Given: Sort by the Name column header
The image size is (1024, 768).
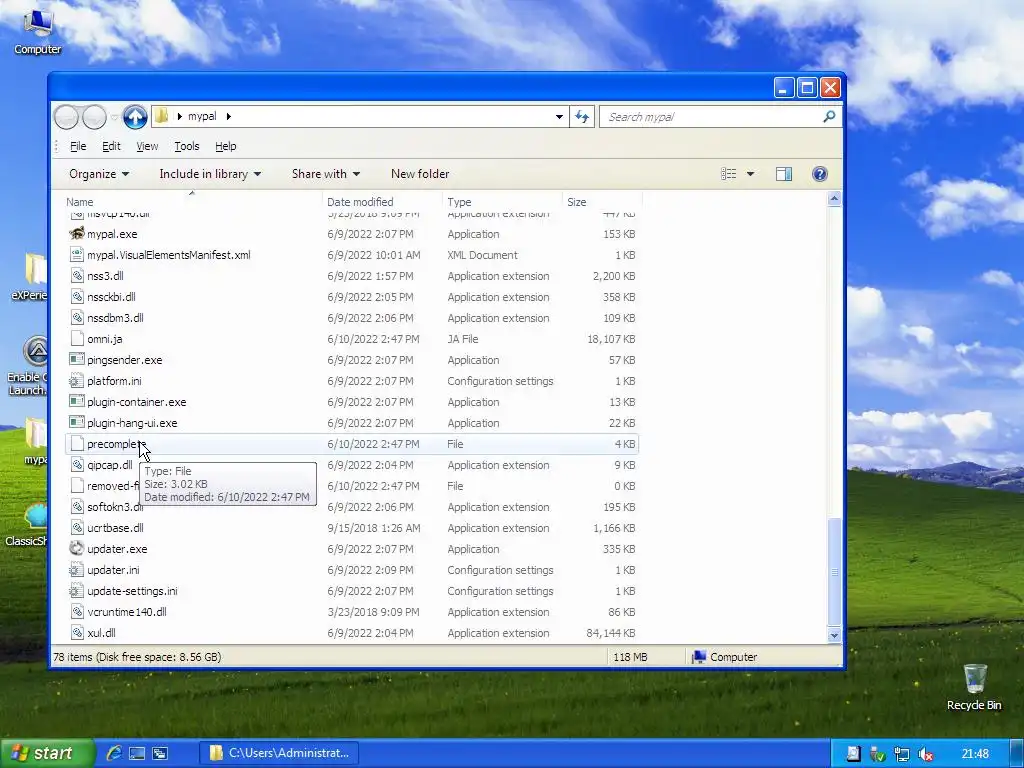Looking at the screenshot, I should click(192, 202).
